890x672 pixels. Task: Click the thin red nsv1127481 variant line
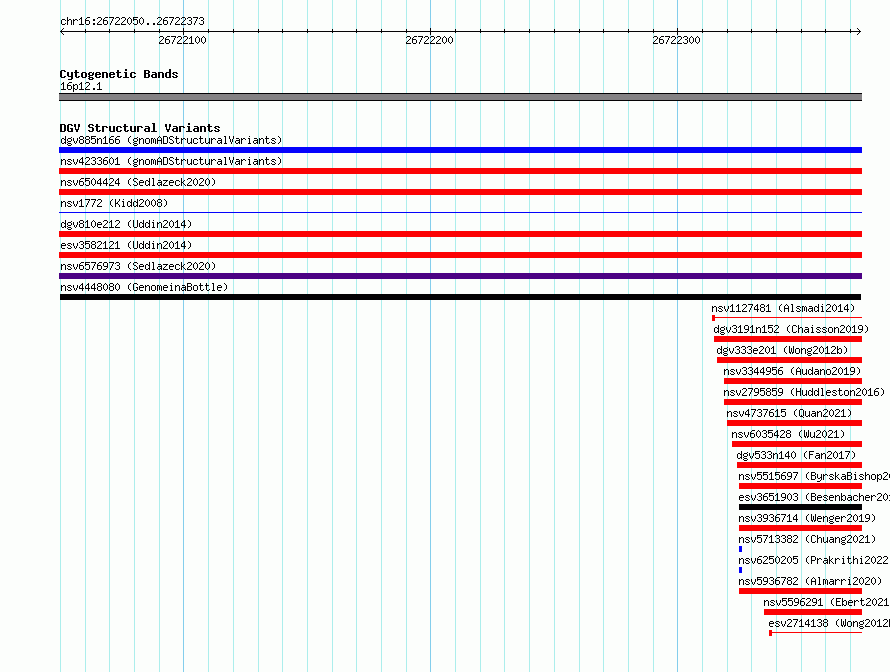(787, 318)
